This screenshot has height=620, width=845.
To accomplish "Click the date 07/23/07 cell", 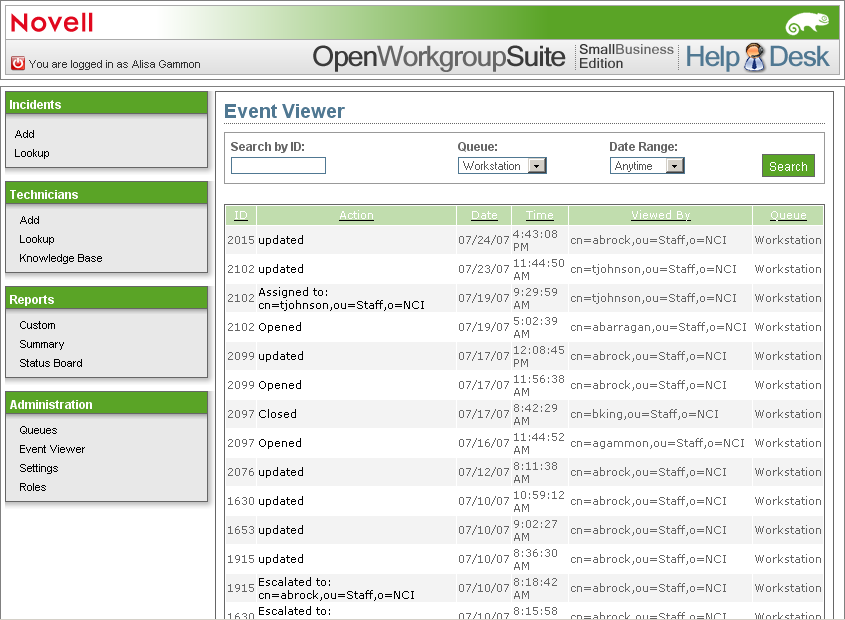I will click(x=483, y=269).
